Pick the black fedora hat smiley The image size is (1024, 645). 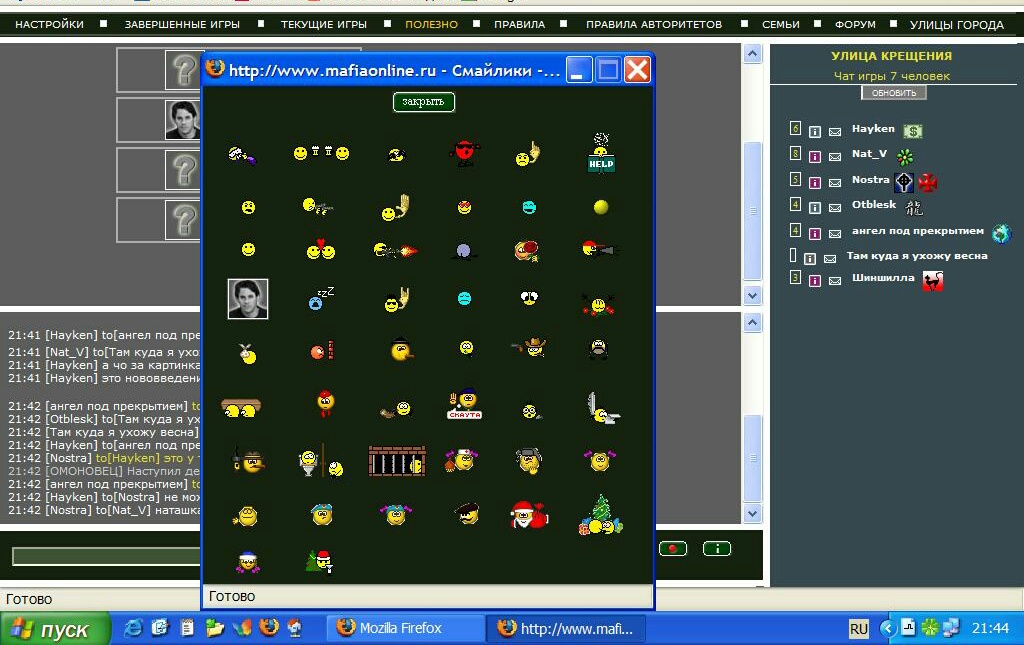click(x=400, y=349)
